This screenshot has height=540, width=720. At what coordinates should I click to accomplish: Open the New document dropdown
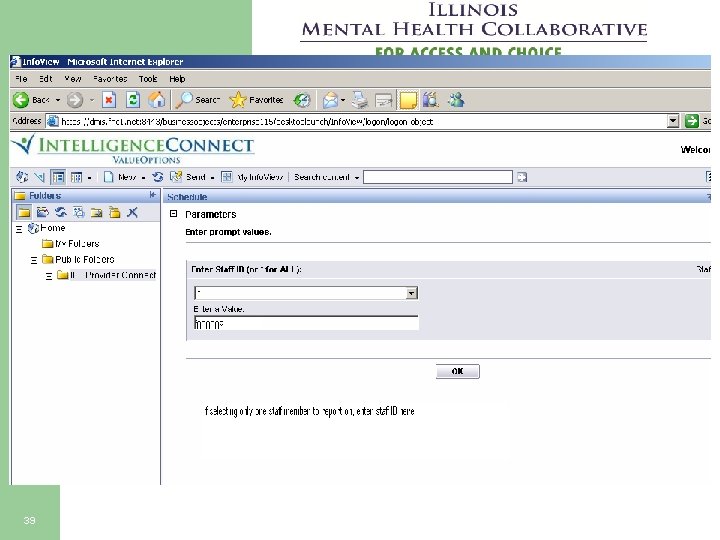point(143,177)
